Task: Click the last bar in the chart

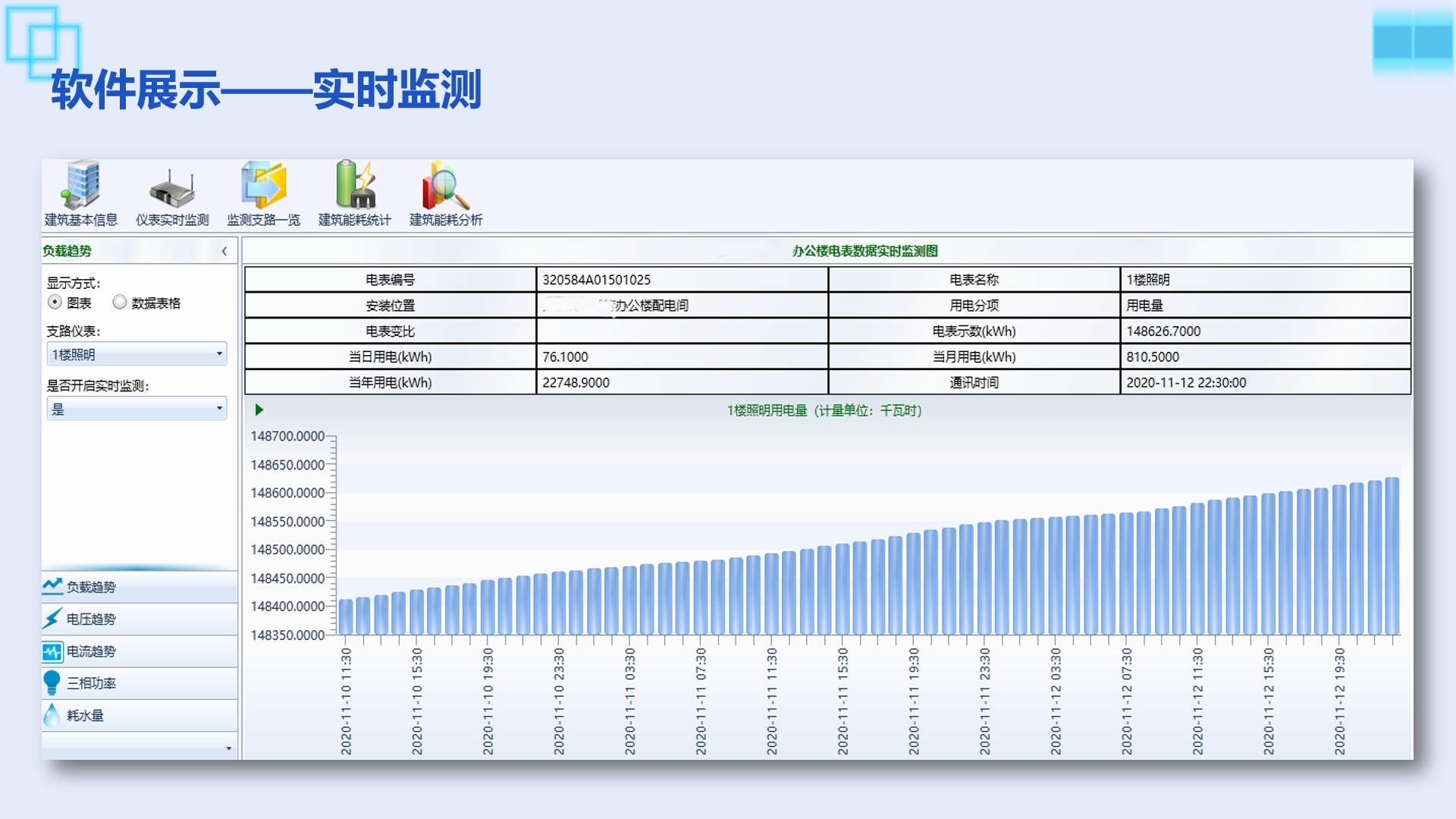Action: [x=1392, y=556]
